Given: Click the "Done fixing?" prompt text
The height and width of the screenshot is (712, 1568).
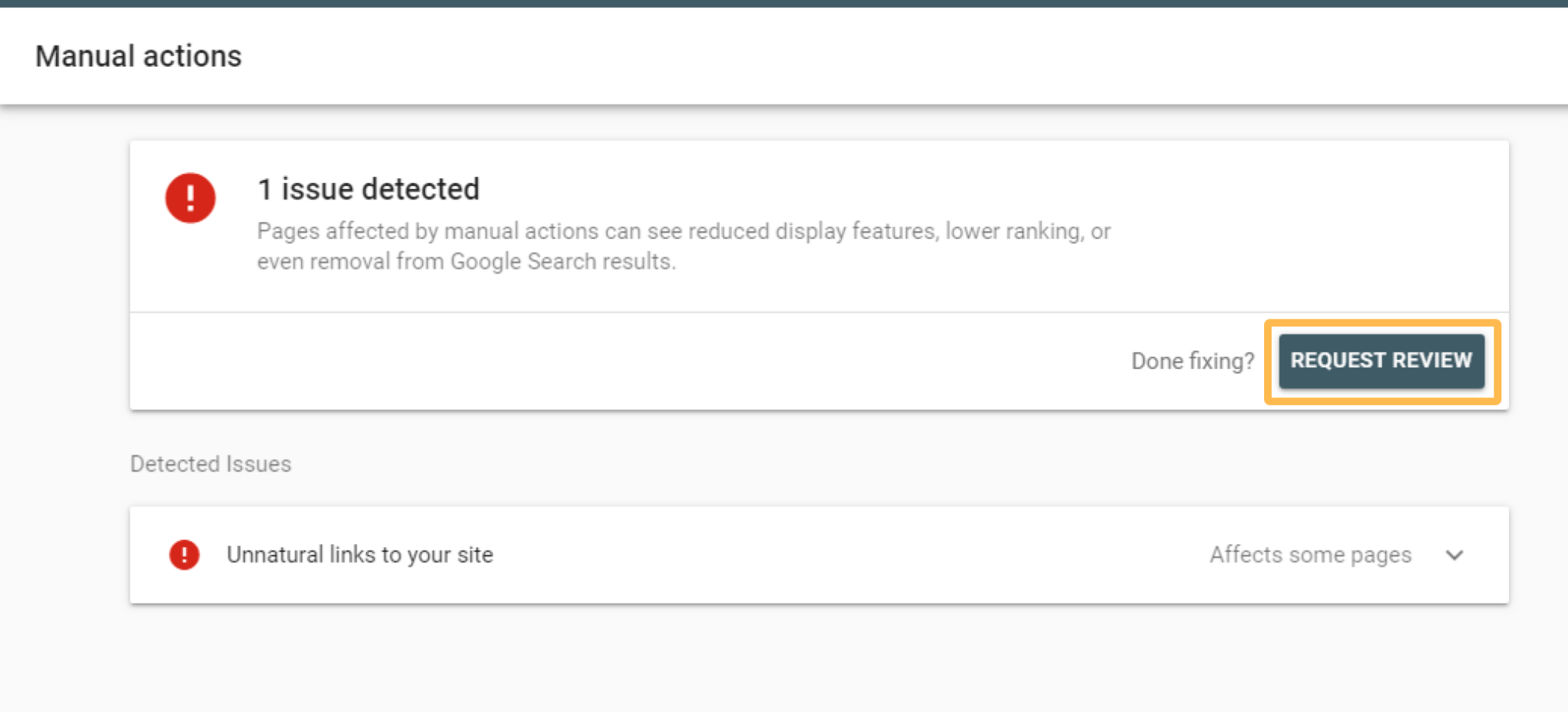Looking at the screenshot, I should (1192, 361).
